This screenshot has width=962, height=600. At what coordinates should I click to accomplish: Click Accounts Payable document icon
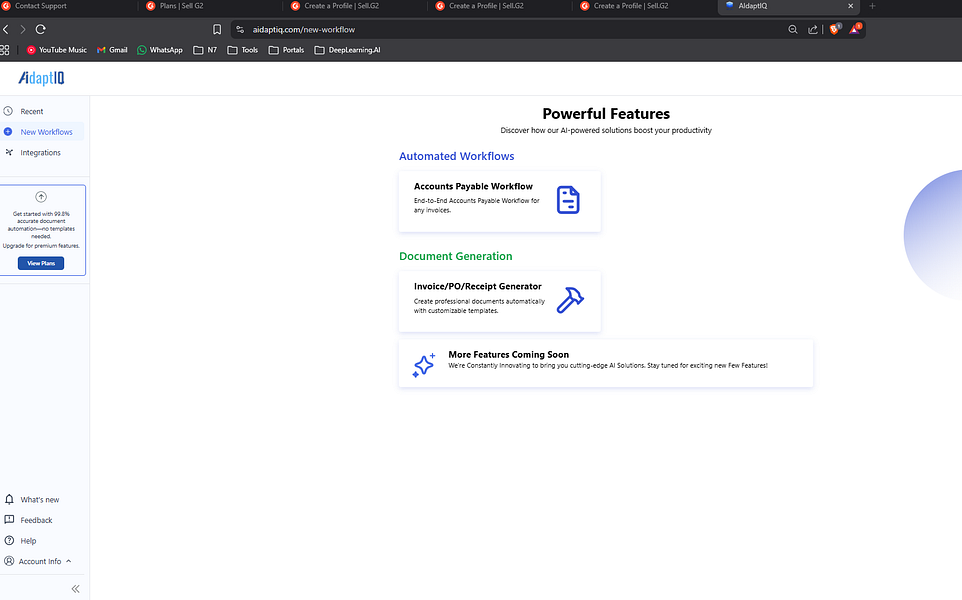tap(568, 200)
